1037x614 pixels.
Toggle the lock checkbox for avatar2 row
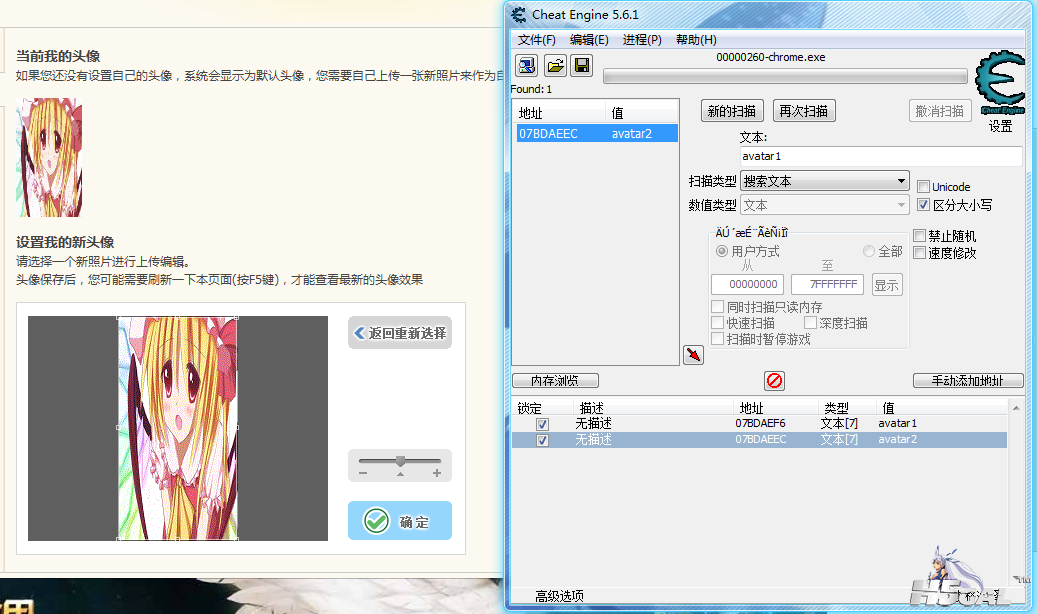pyautogui.click(x=542, y=440)
